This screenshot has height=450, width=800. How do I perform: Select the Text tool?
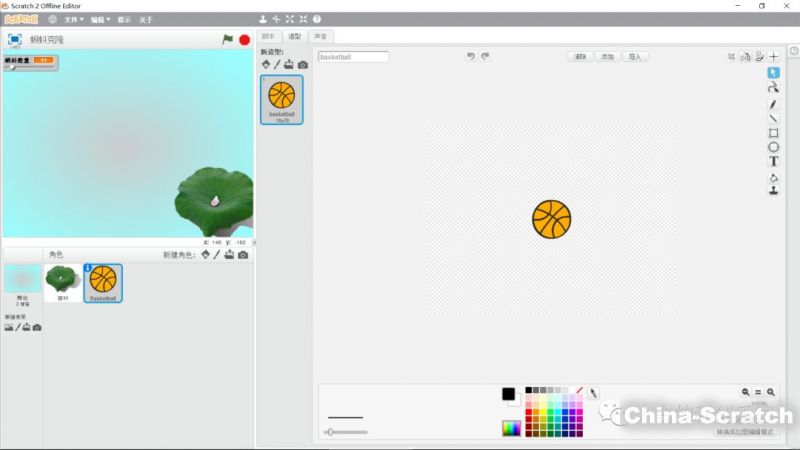tap(773, 161)
